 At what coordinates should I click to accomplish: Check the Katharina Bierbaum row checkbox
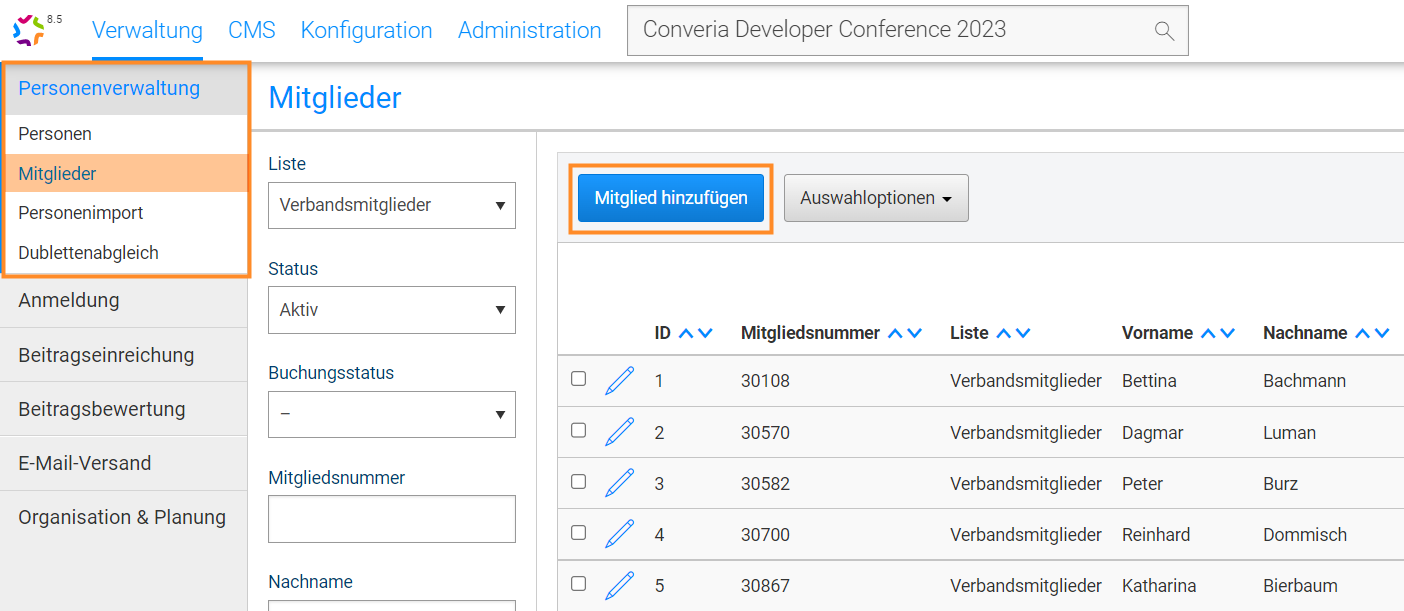(578, 584)
